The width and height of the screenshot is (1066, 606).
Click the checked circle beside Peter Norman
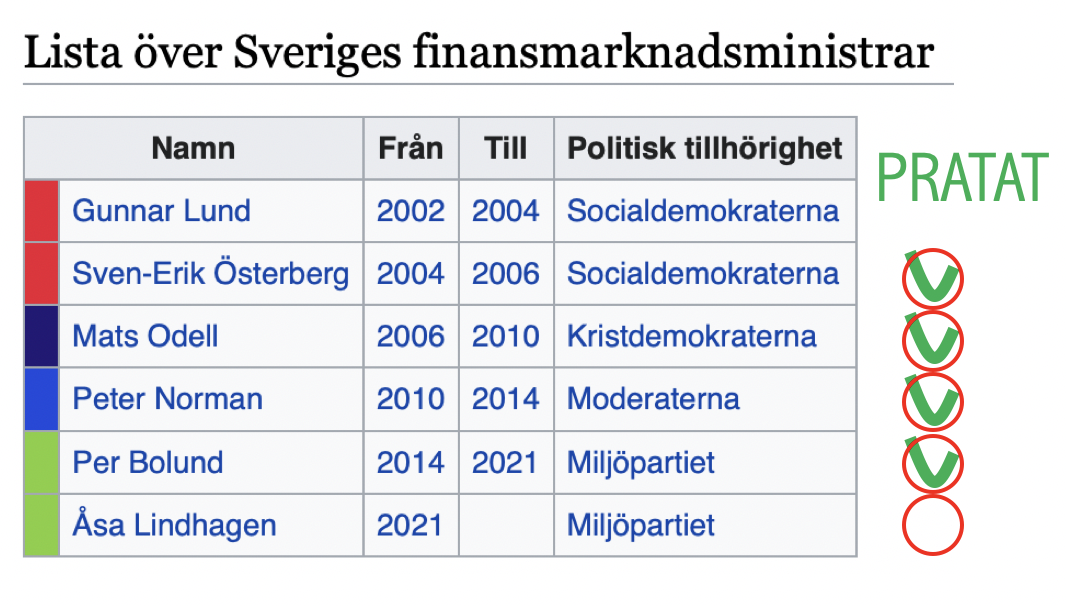932,402
